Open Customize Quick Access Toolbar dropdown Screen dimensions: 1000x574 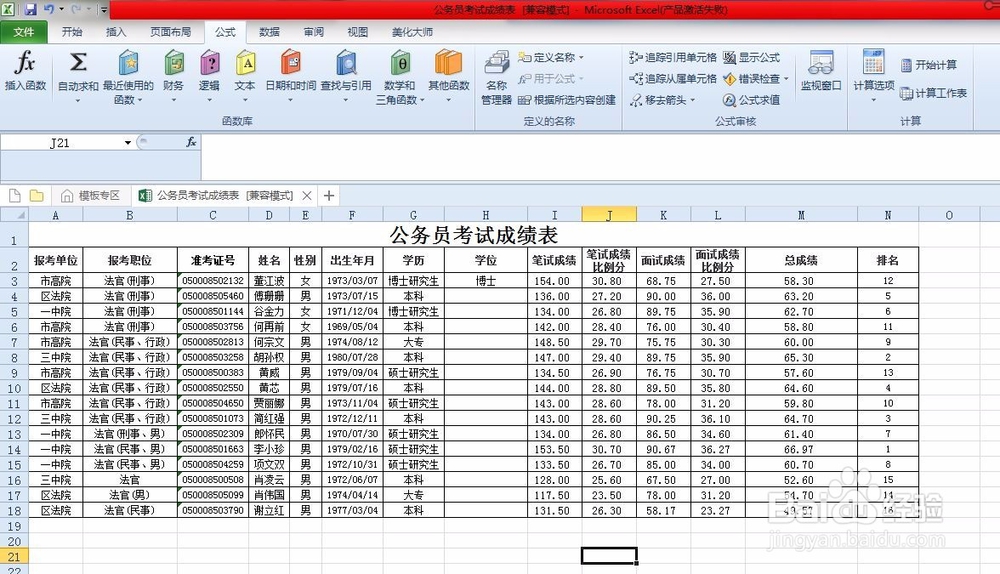pos(104,10)
